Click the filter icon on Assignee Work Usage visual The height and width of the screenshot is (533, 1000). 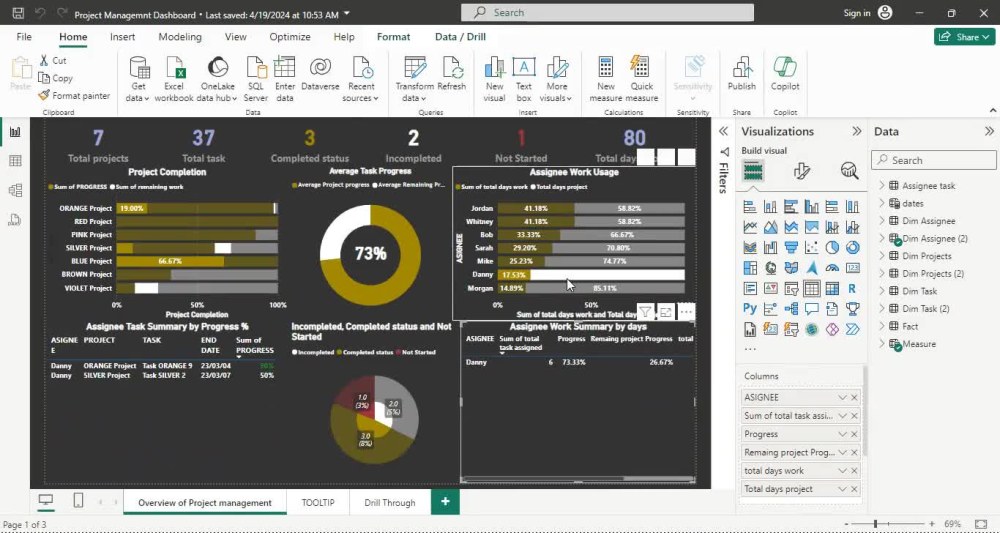point(645,312)
